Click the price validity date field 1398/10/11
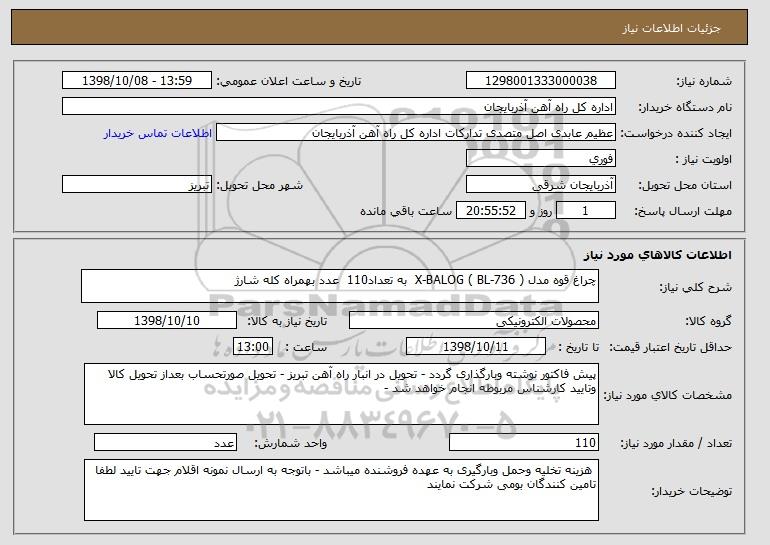This screenshot has width=770, height=545. [x=476, y=347]
